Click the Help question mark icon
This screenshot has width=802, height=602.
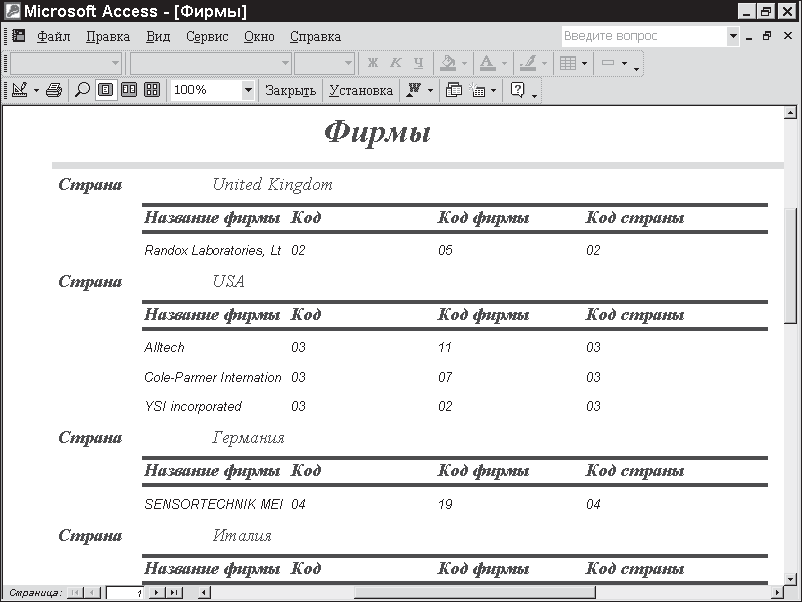(518, 90)
